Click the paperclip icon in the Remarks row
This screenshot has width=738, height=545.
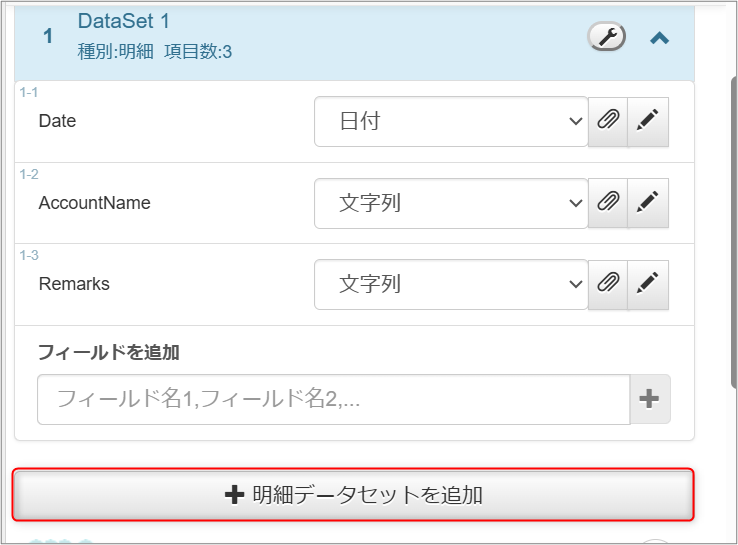pos(608,284)
